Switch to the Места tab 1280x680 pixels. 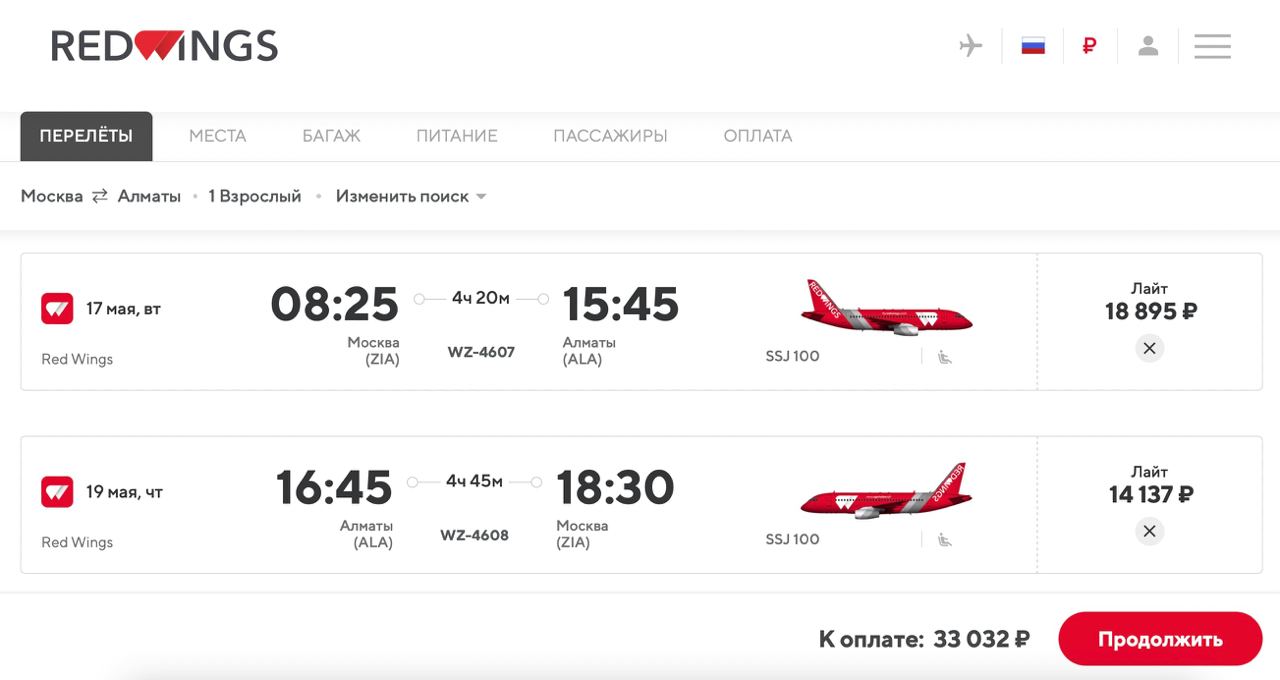217,136
